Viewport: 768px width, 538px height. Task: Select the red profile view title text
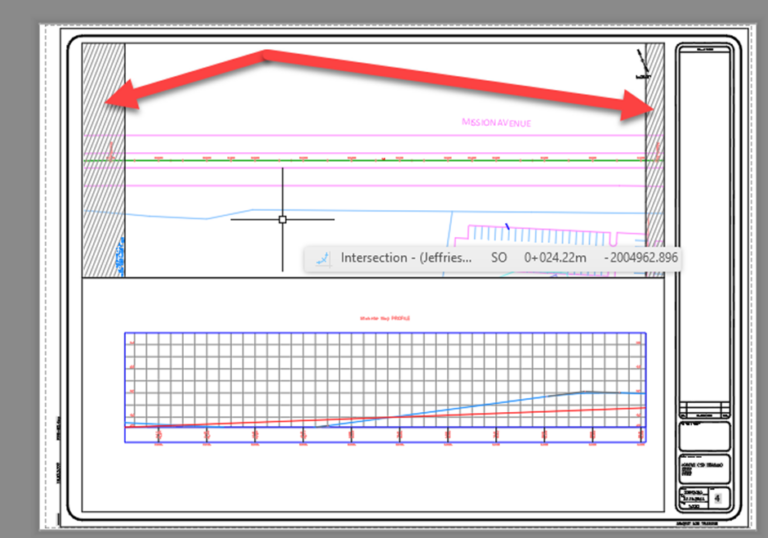tap(385, 318)
